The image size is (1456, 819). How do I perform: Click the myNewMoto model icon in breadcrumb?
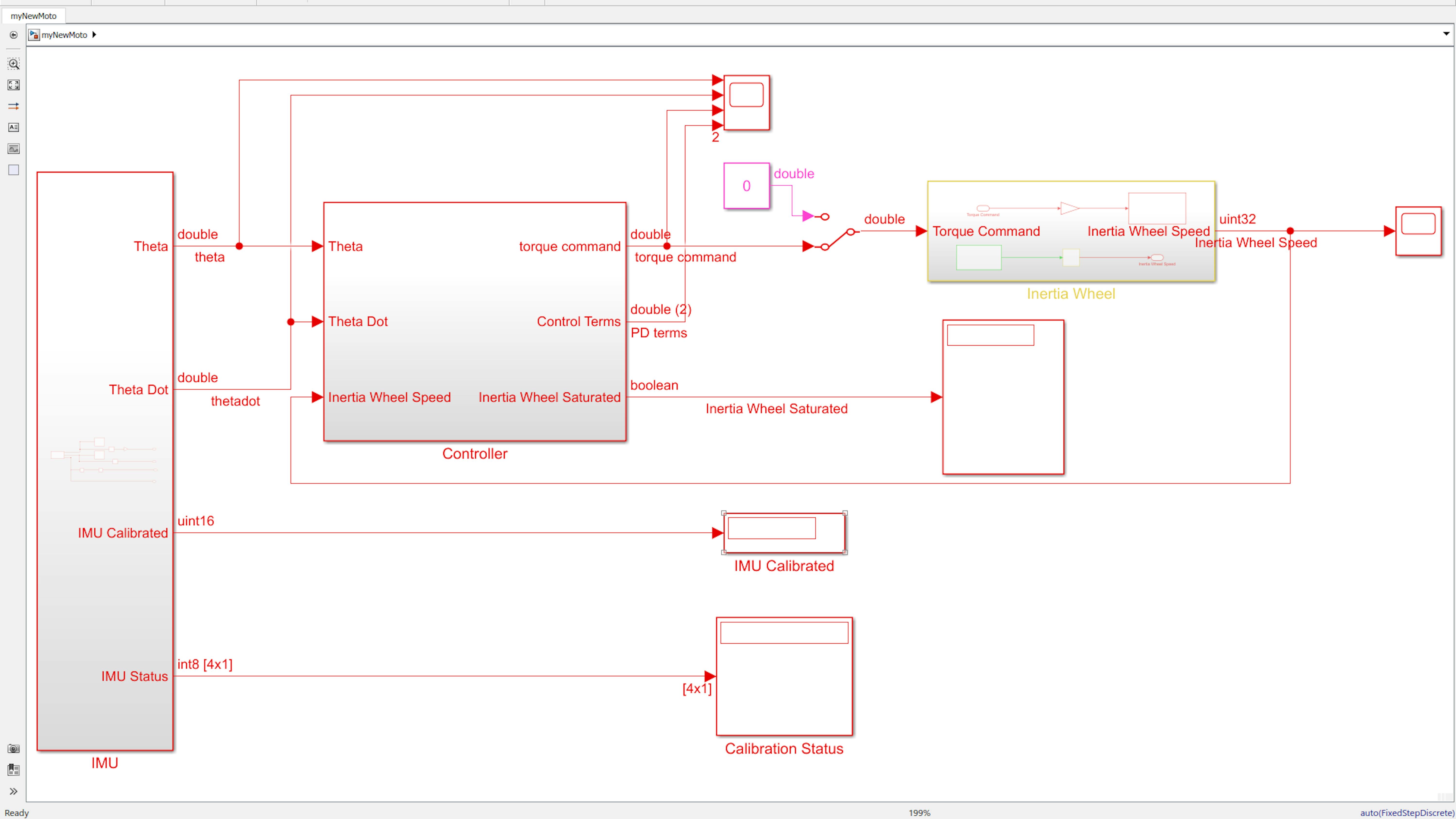pyautogui.click(x=34, y=35)
